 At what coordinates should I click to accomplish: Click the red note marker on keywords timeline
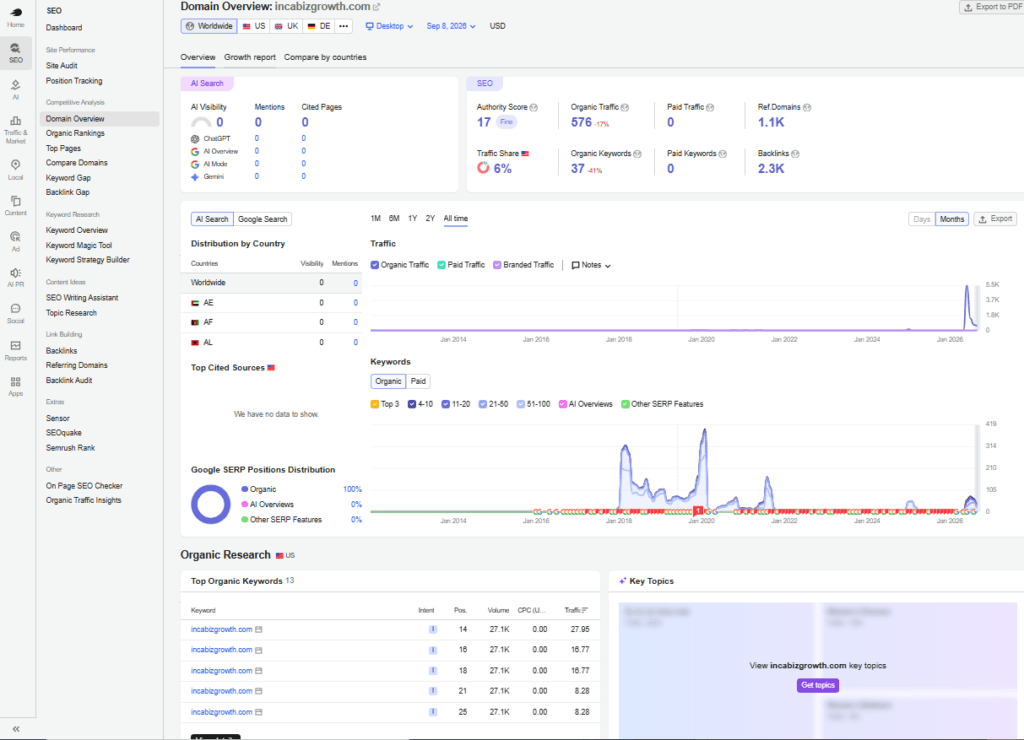pyautogui.click(x=697, y=511)
